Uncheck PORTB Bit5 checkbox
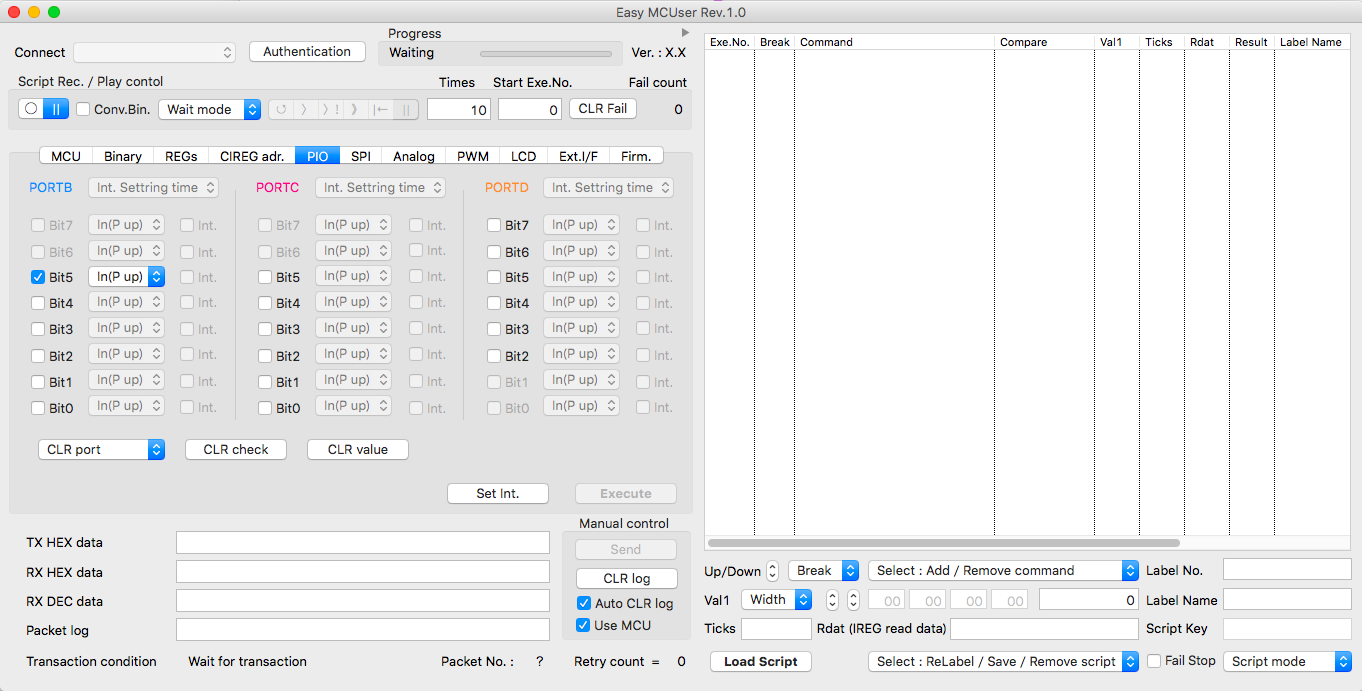 point(38,277)
